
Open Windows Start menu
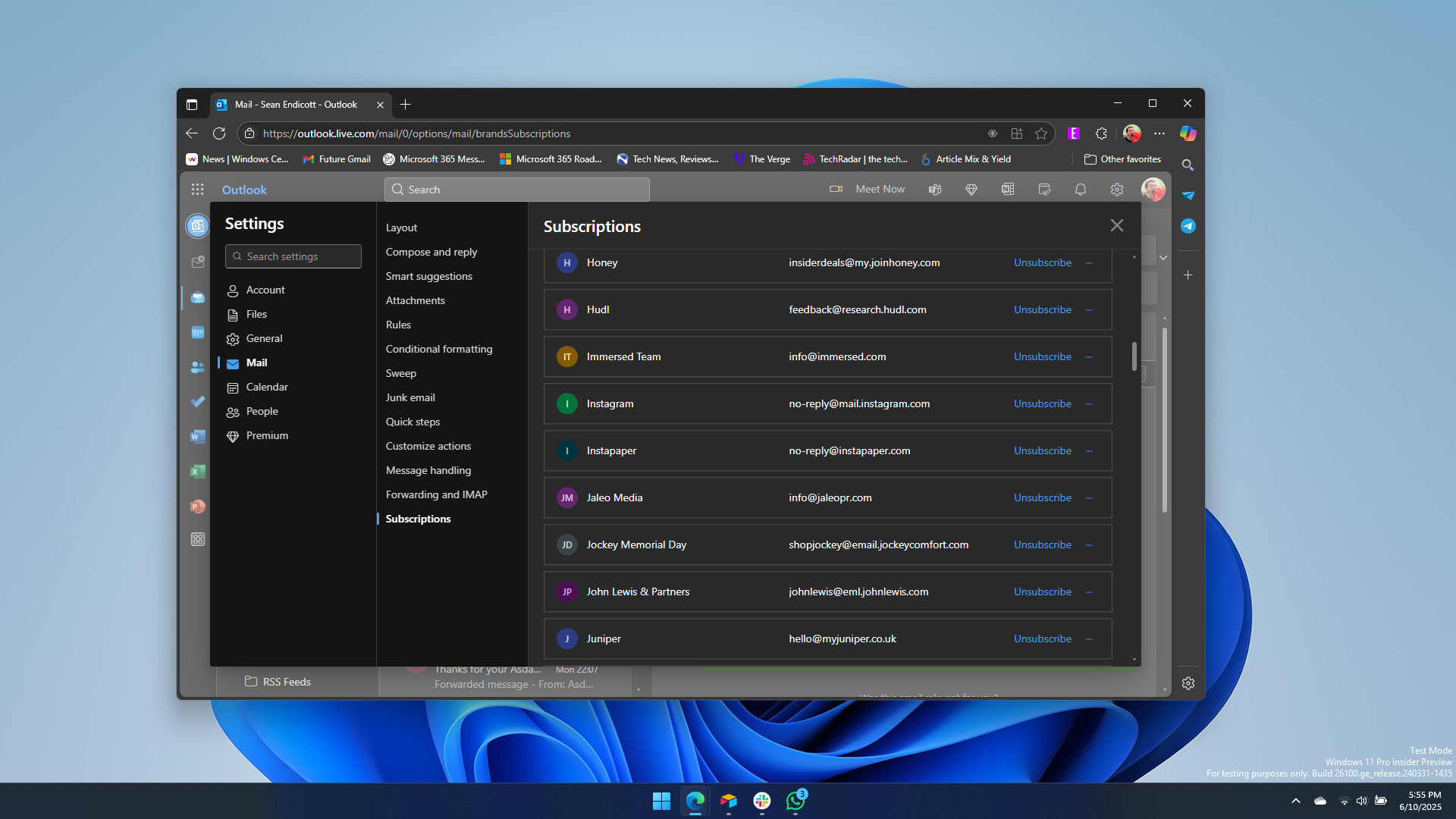click(x=661, y=801)
